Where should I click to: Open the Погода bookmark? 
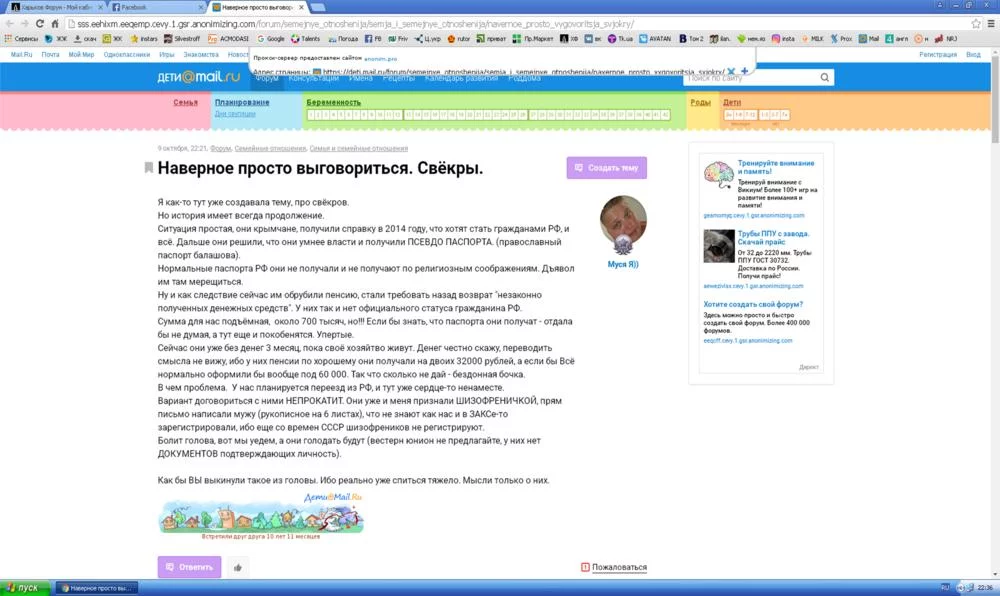343,39
